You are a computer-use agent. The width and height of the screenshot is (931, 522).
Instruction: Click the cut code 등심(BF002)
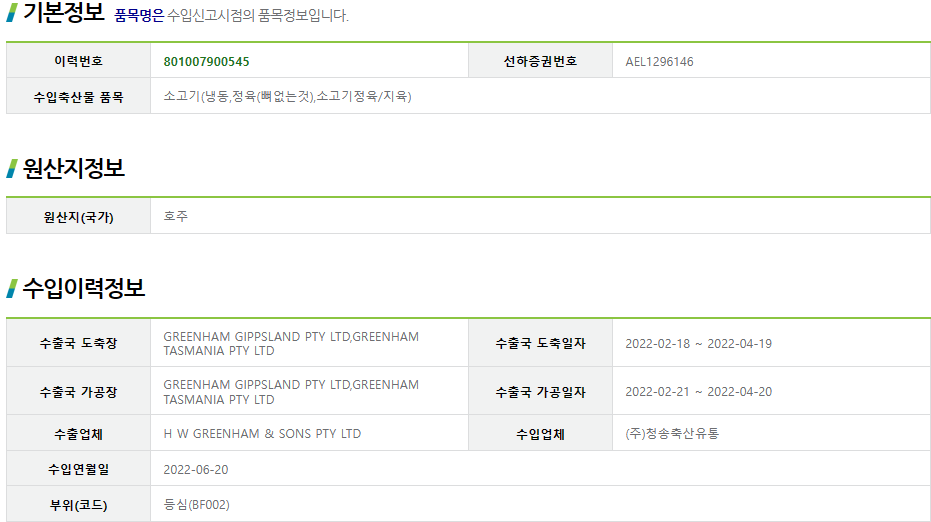click(196, 505)
